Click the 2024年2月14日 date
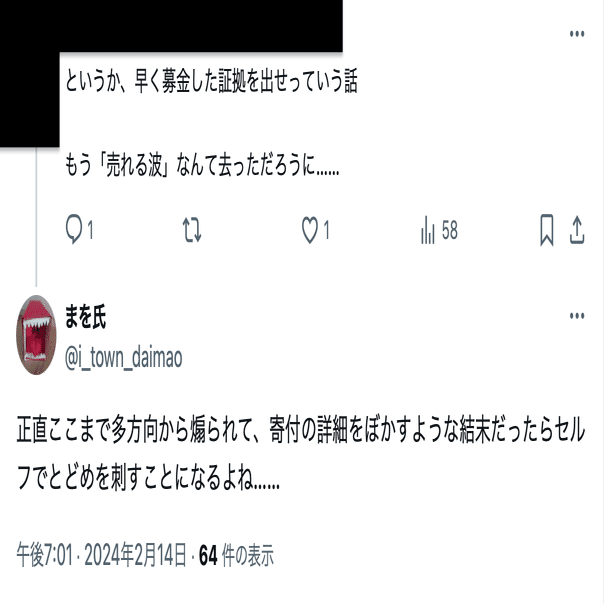 pyautogui.click(x=136, y=555)
